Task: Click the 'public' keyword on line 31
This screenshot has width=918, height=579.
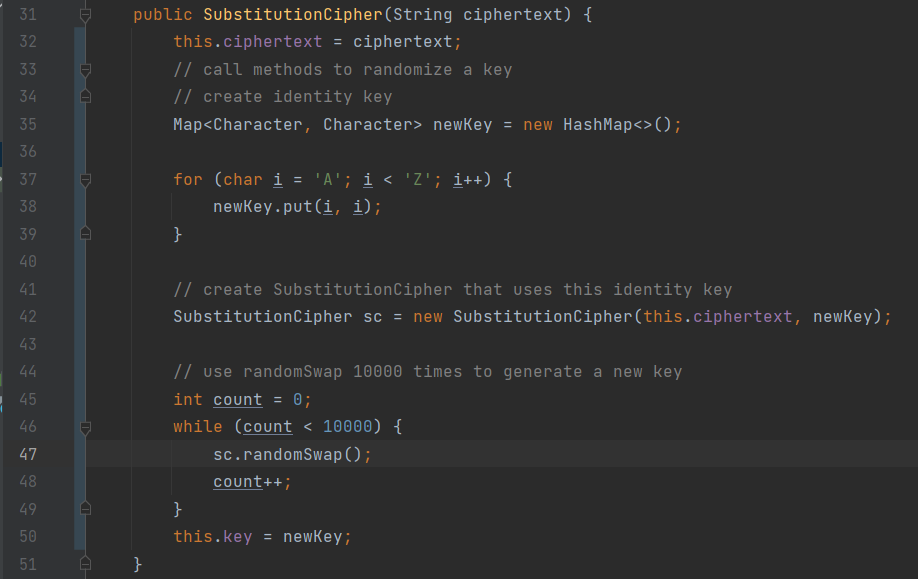Action: tap(162, 15)
